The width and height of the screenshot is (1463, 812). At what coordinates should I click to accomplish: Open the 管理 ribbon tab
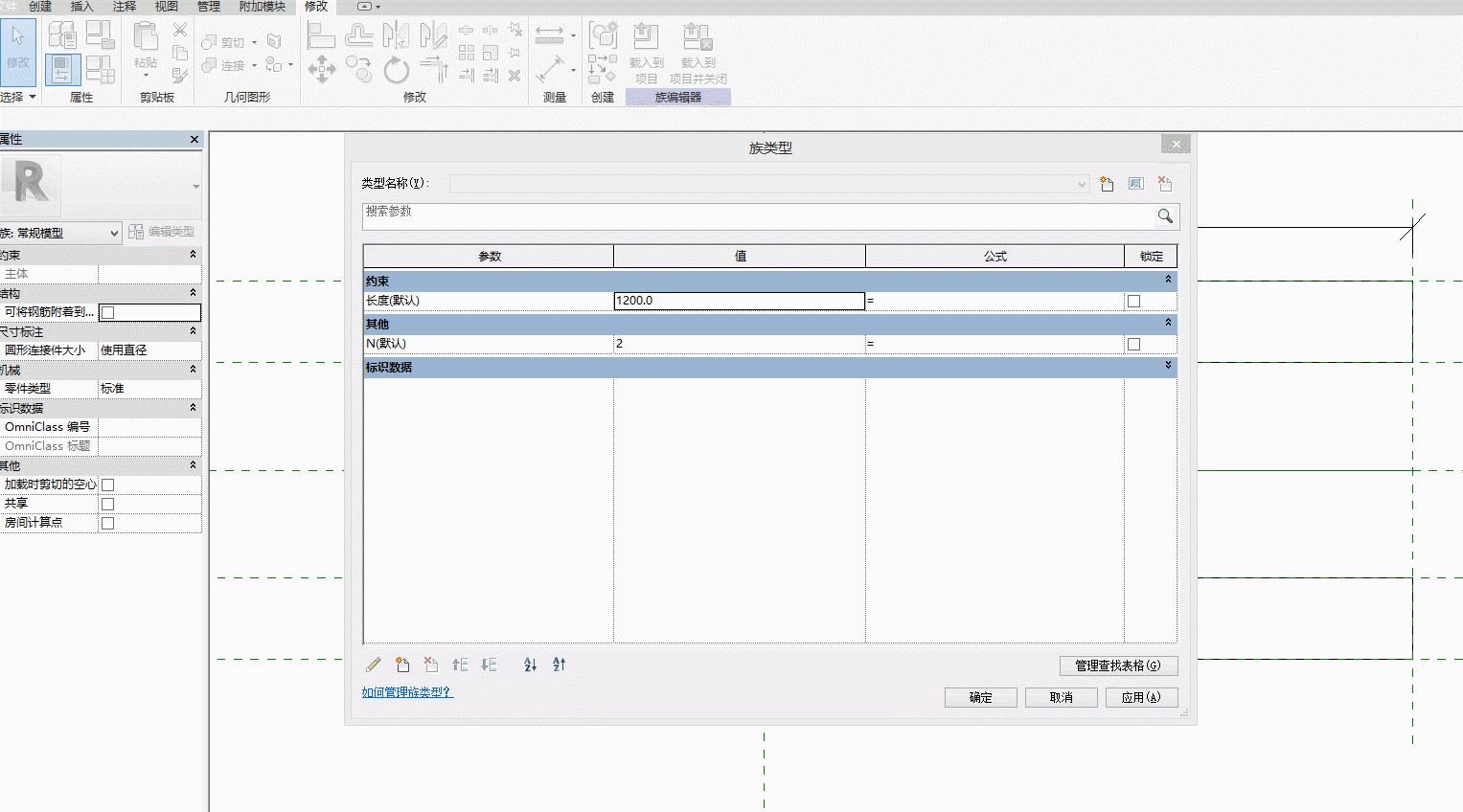(x=209, y=7)
